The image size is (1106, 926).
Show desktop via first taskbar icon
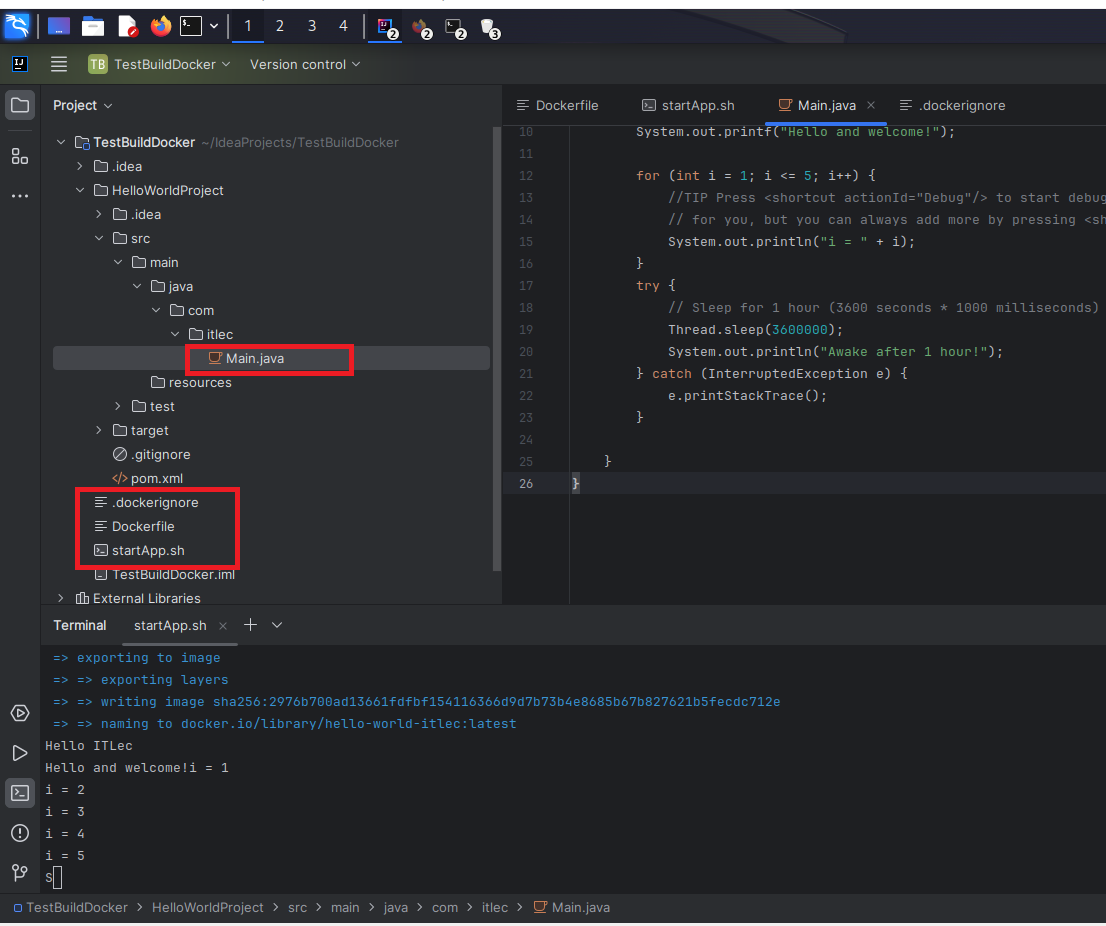point(59,27)
